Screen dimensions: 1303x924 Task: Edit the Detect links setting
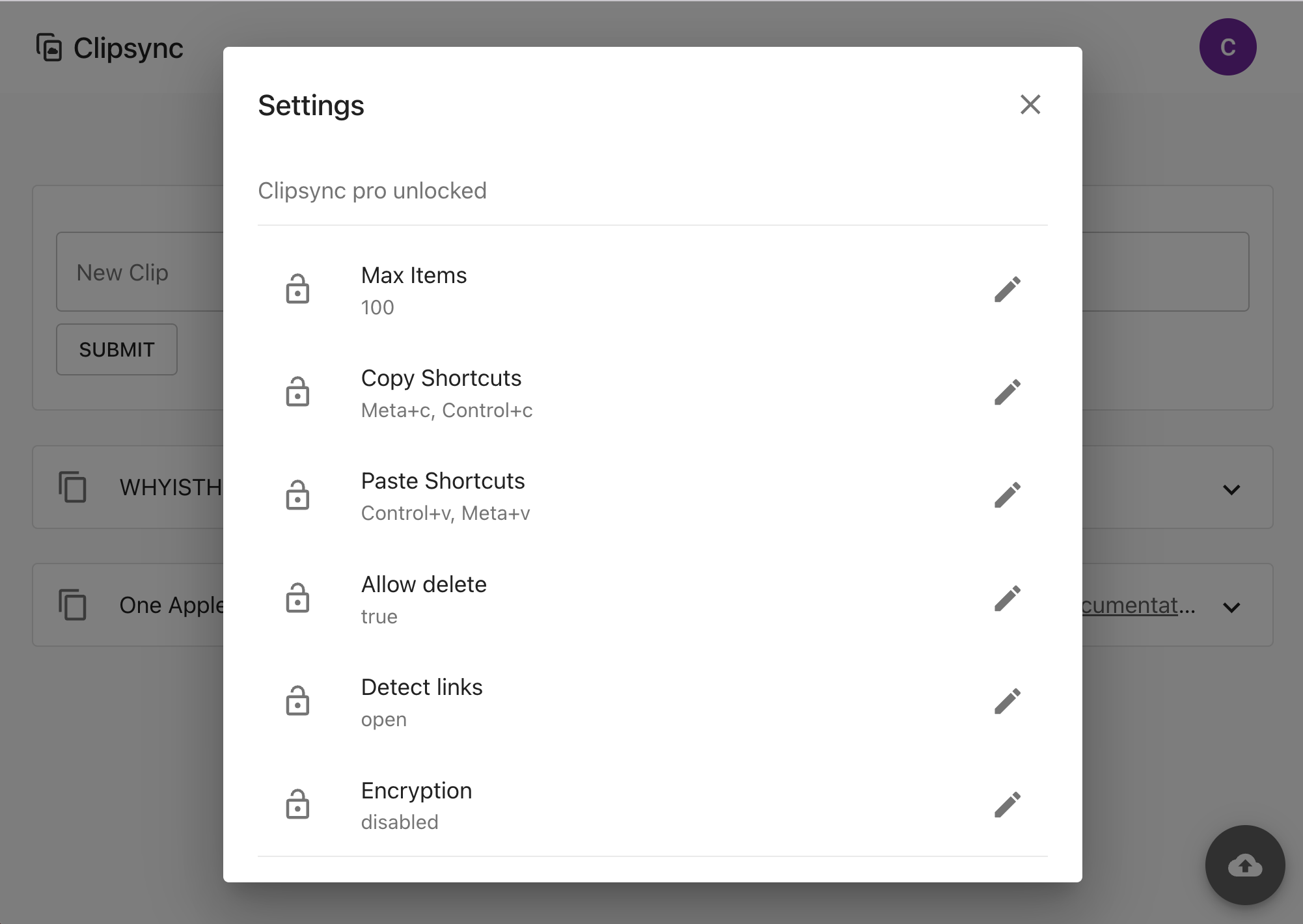(x=1007, y=701)
